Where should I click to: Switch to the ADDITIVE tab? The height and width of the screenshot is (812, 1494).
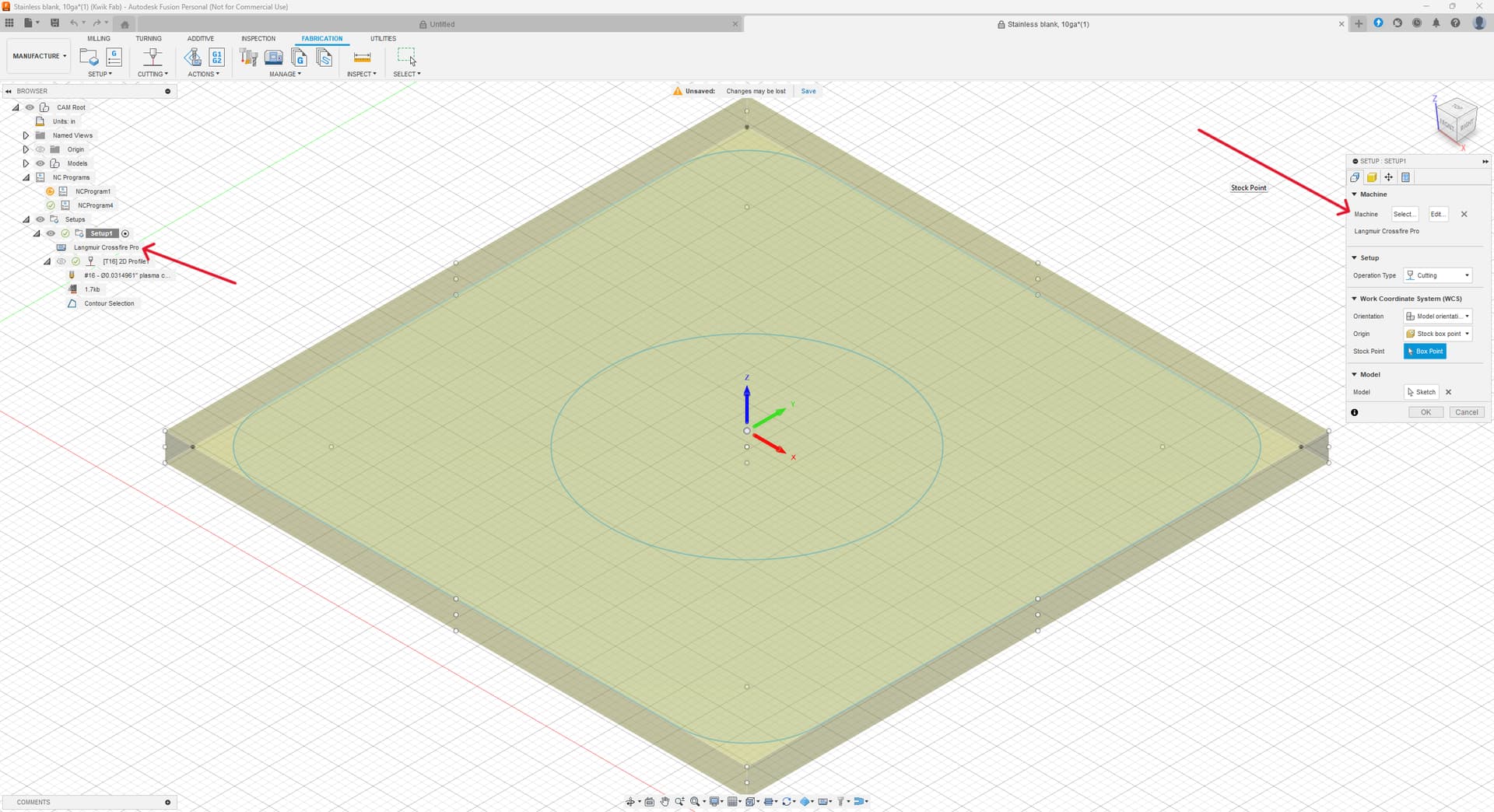[x=201, y=38]
